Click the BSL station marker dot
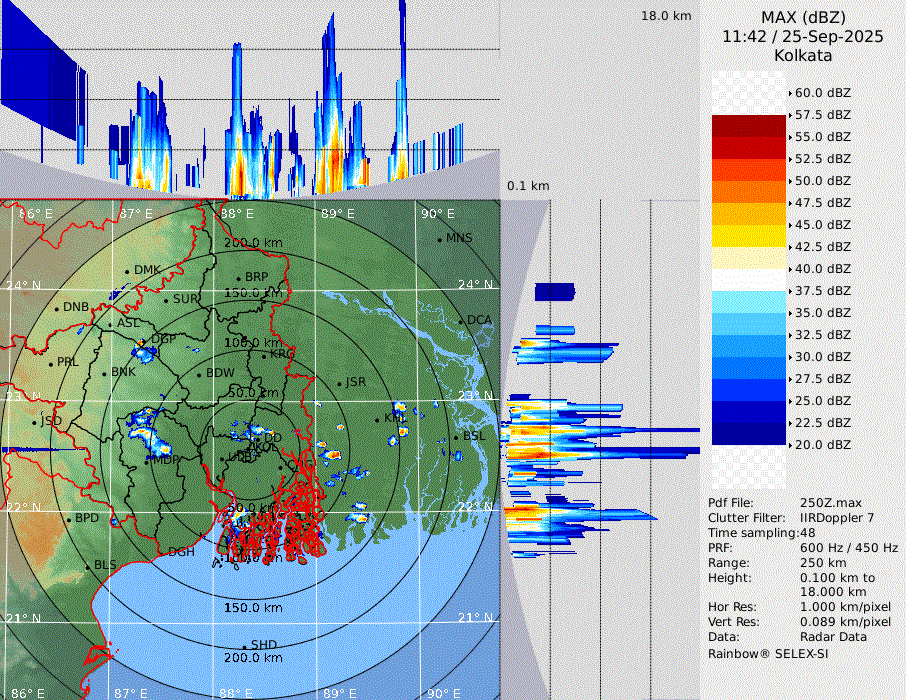The image size is (906, 700). [455, 438]
